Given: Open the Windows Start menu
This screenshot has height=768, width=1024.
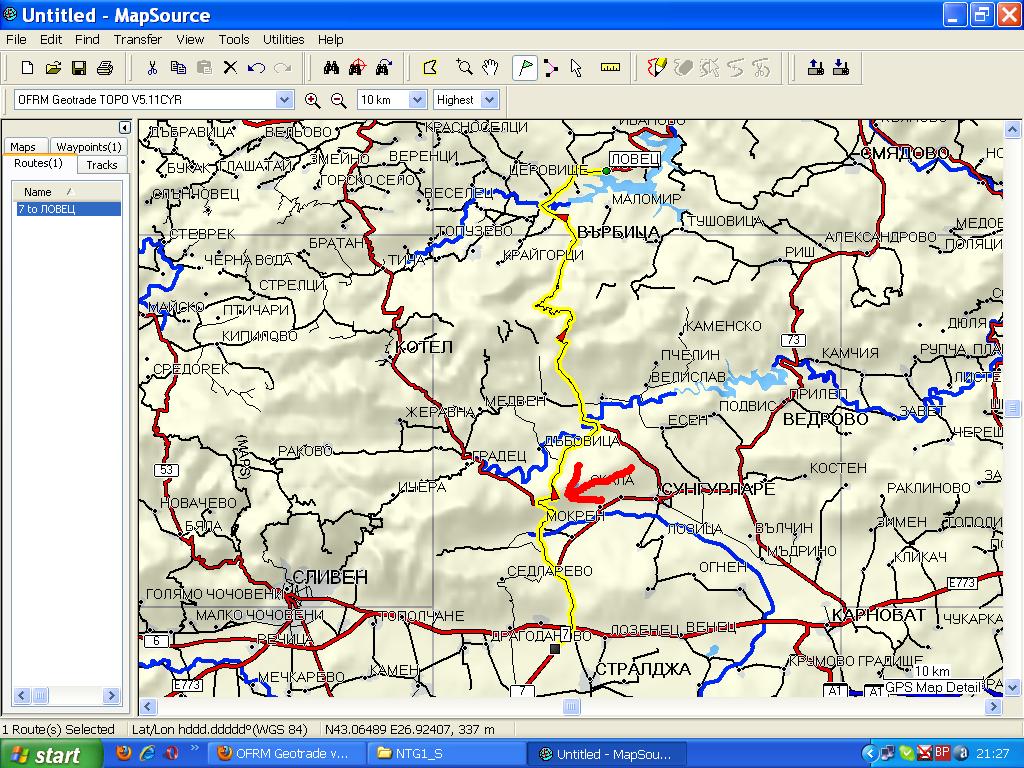Looking at the screenshot, I should click(x=51, y=754).
